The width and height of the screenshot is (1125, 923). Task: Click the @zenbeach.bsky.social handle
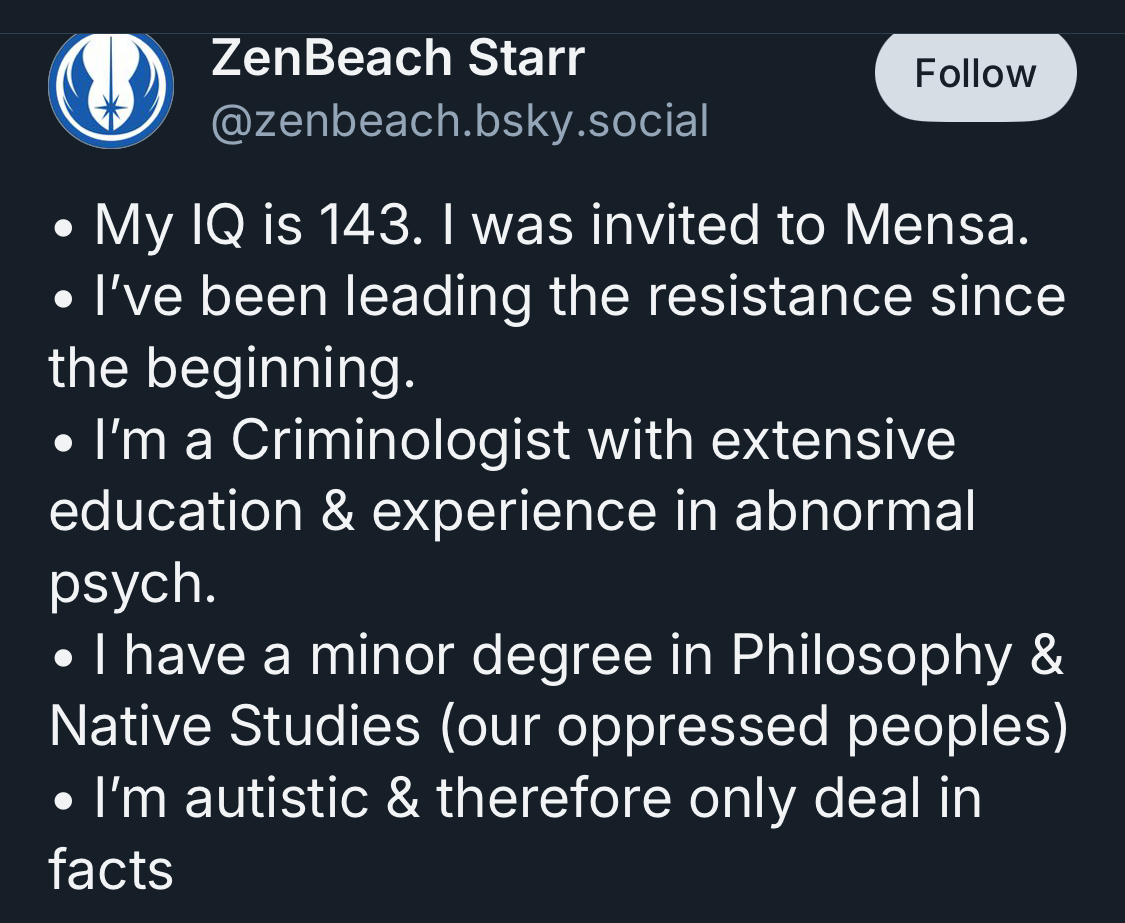(x=459, y=121)
